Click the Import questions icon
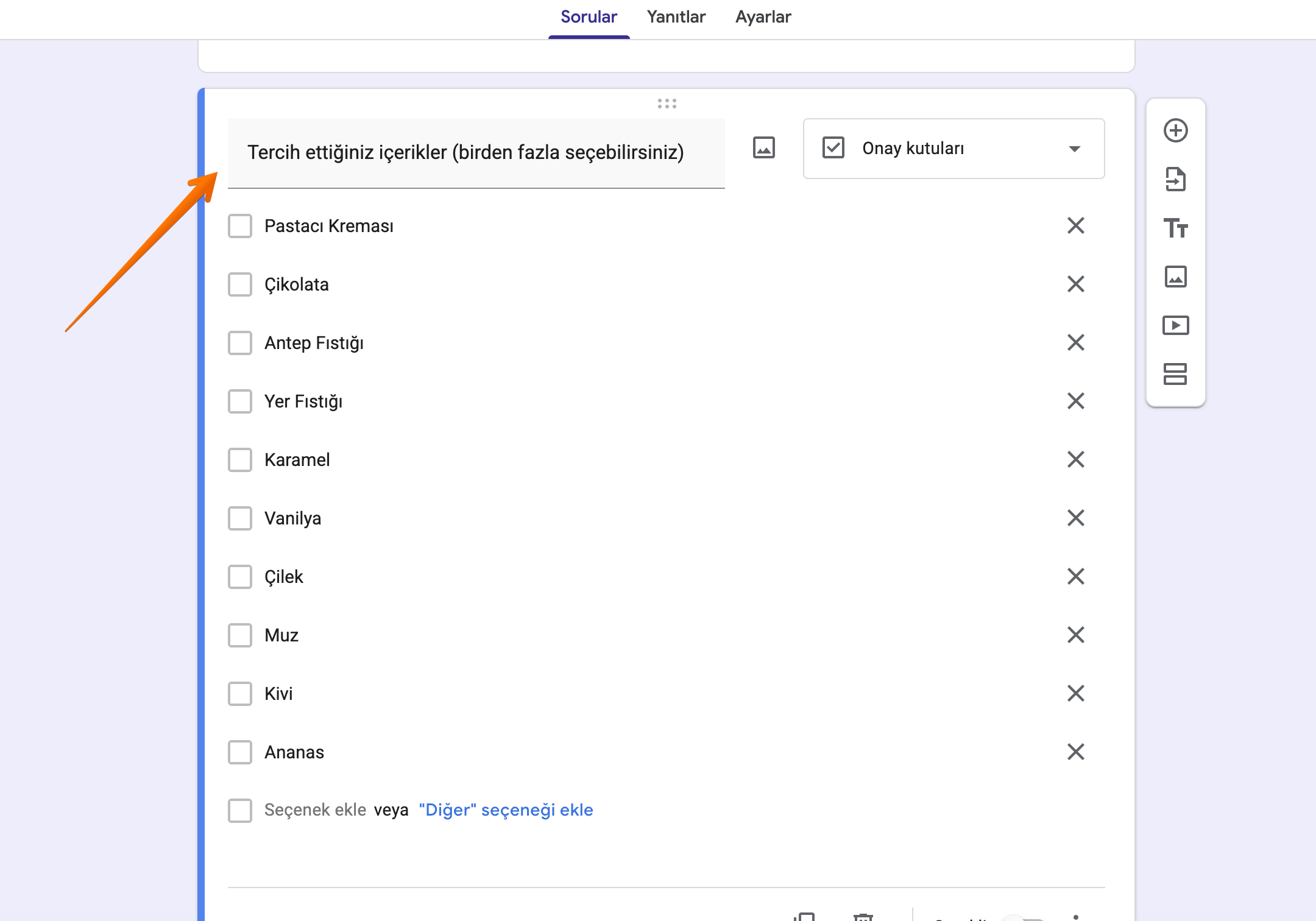This screenshot has width=1316, height=921. pos(1175,179)
